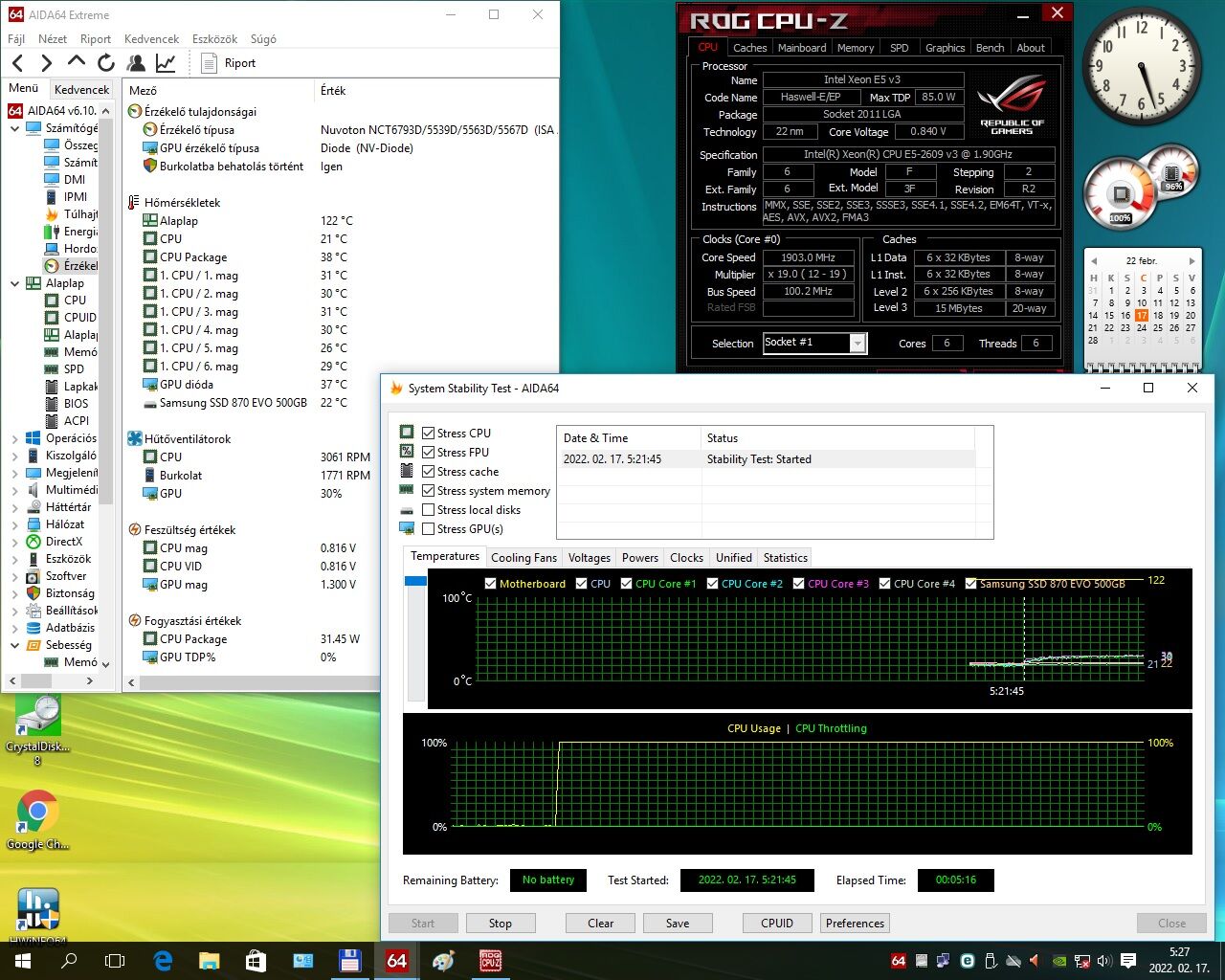Open the Eszközök menu

[214, 39]
